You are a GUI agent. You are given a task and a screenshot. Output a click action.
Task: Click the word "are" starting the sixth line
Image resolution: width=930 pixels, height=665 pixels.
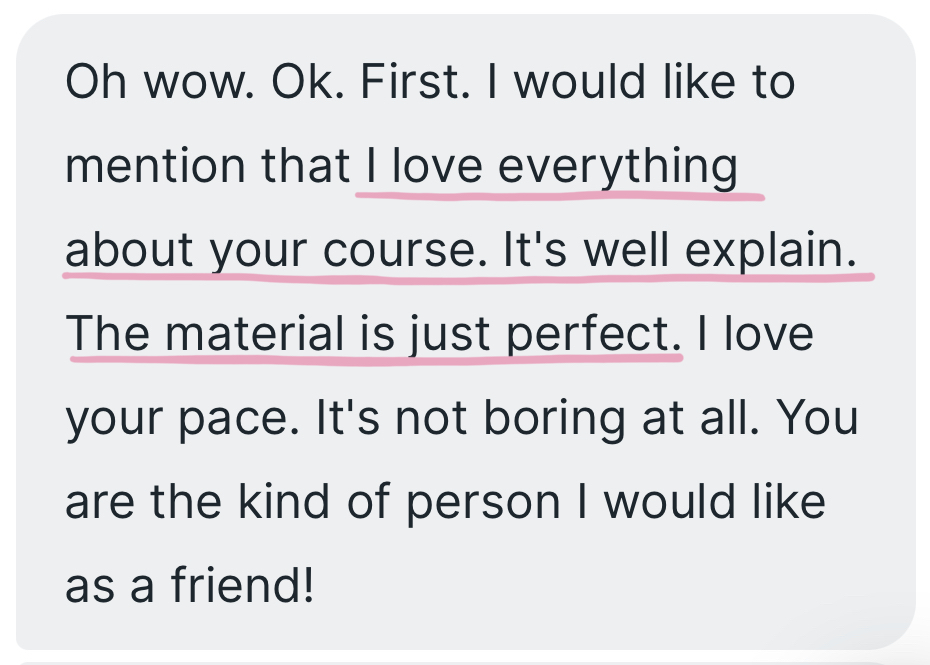100,502
